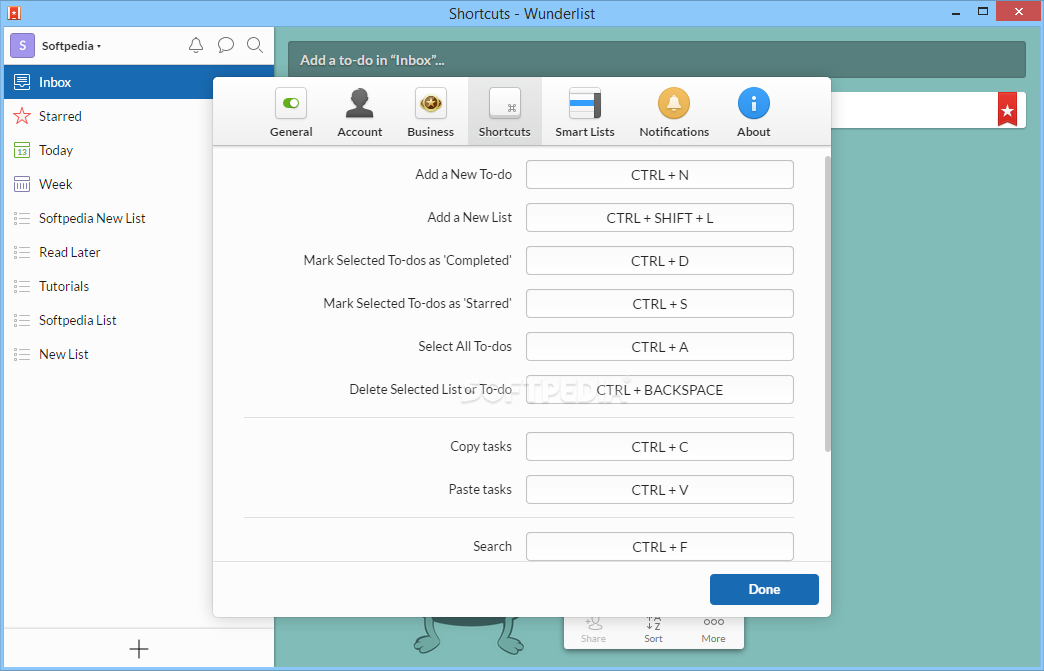Click the Paste tasks shortcut field

coord(660,490)
